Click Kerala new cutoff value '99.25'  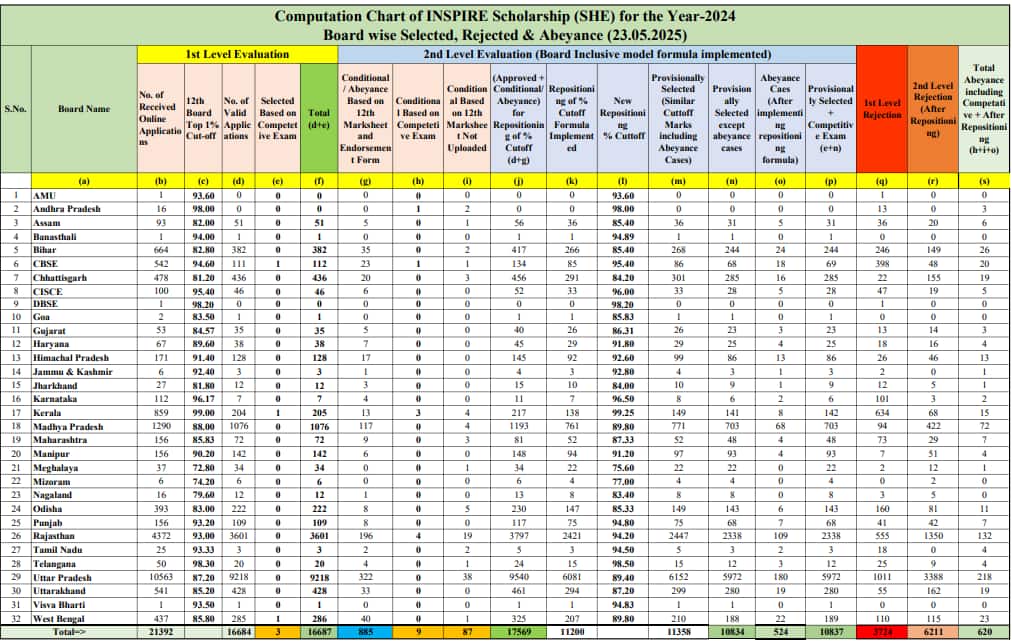[623, 412]
